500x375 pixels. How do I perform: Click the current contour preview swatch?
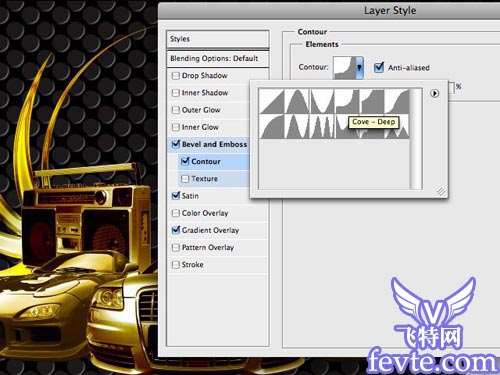pyautogui.click(x=345, y=68)
